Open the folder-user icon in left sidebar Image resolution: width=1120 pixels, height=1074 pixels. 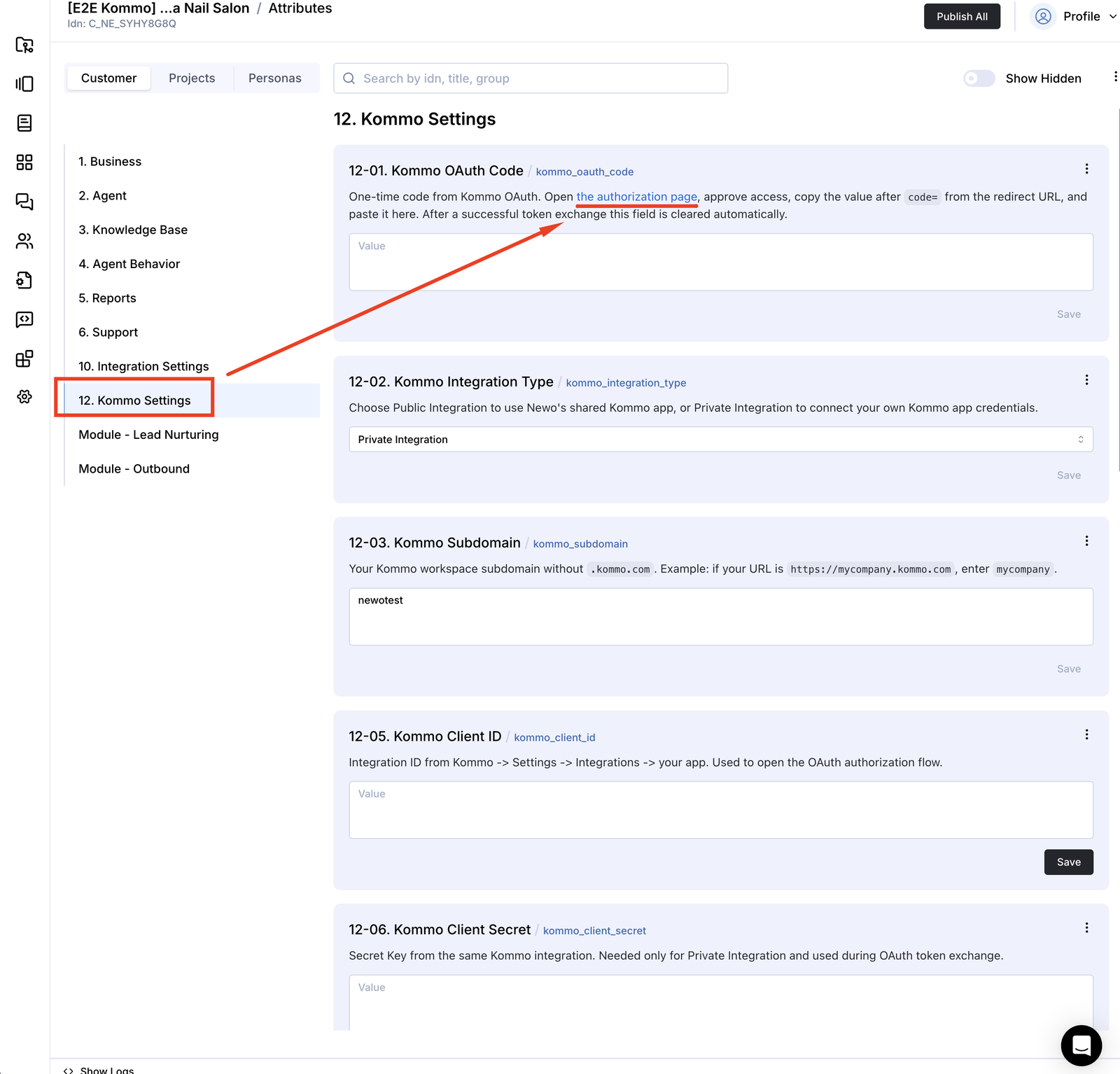pyautogui.click(x=24, y=45)
